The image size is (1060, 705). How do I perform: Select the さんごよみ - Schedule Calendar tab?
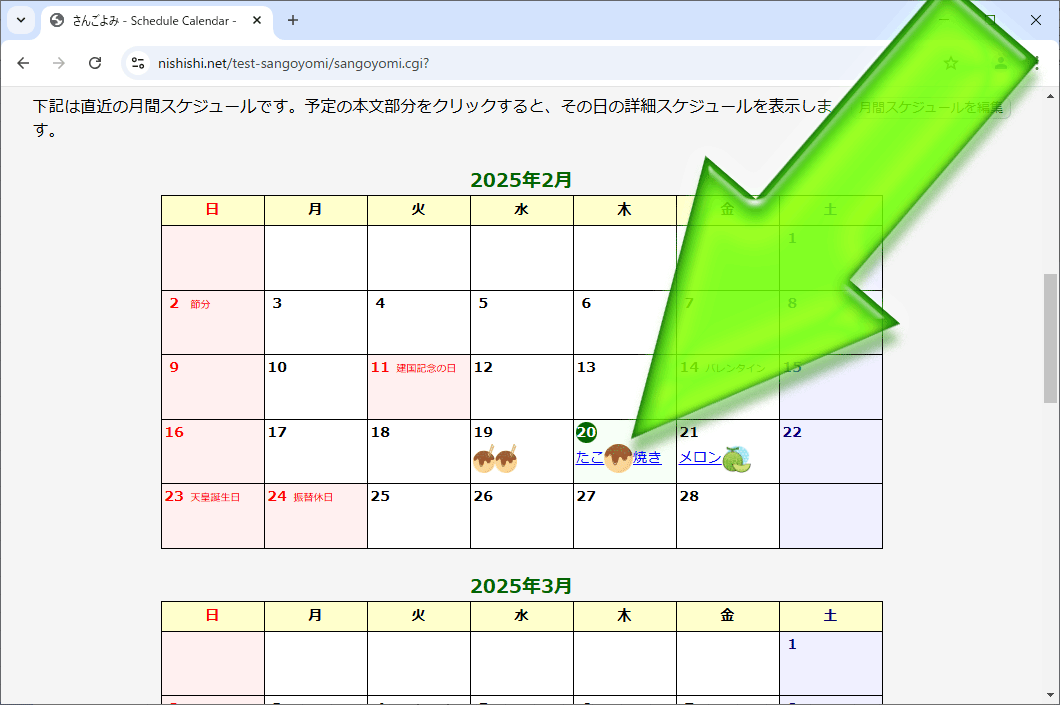tap(158, 21)
